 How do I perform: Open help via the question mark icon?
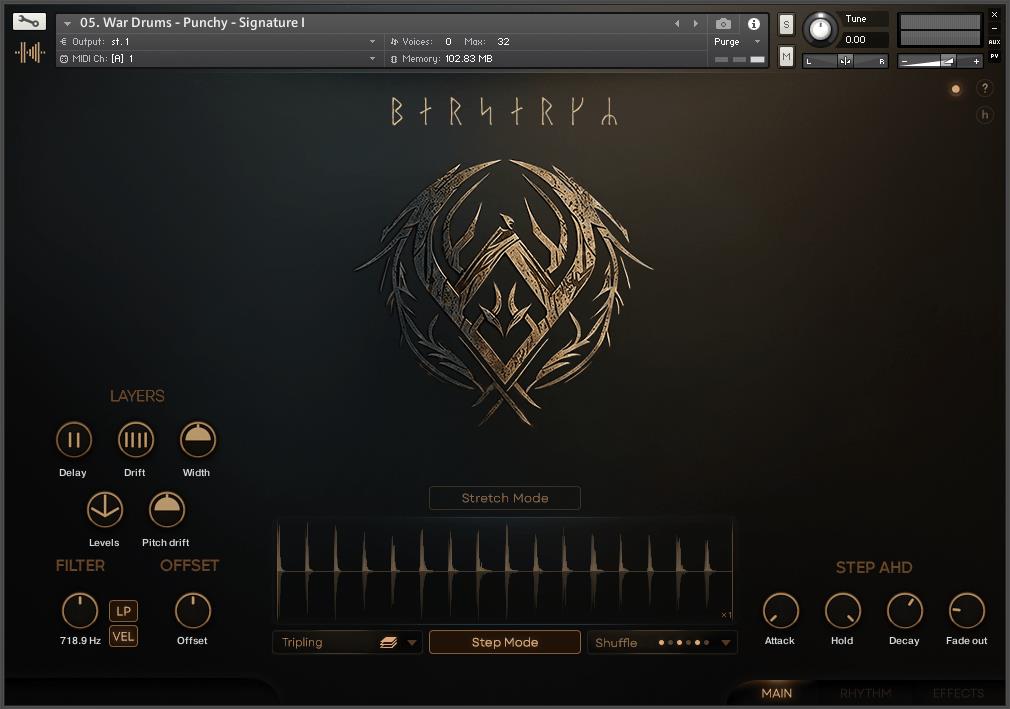click(985, 88)
